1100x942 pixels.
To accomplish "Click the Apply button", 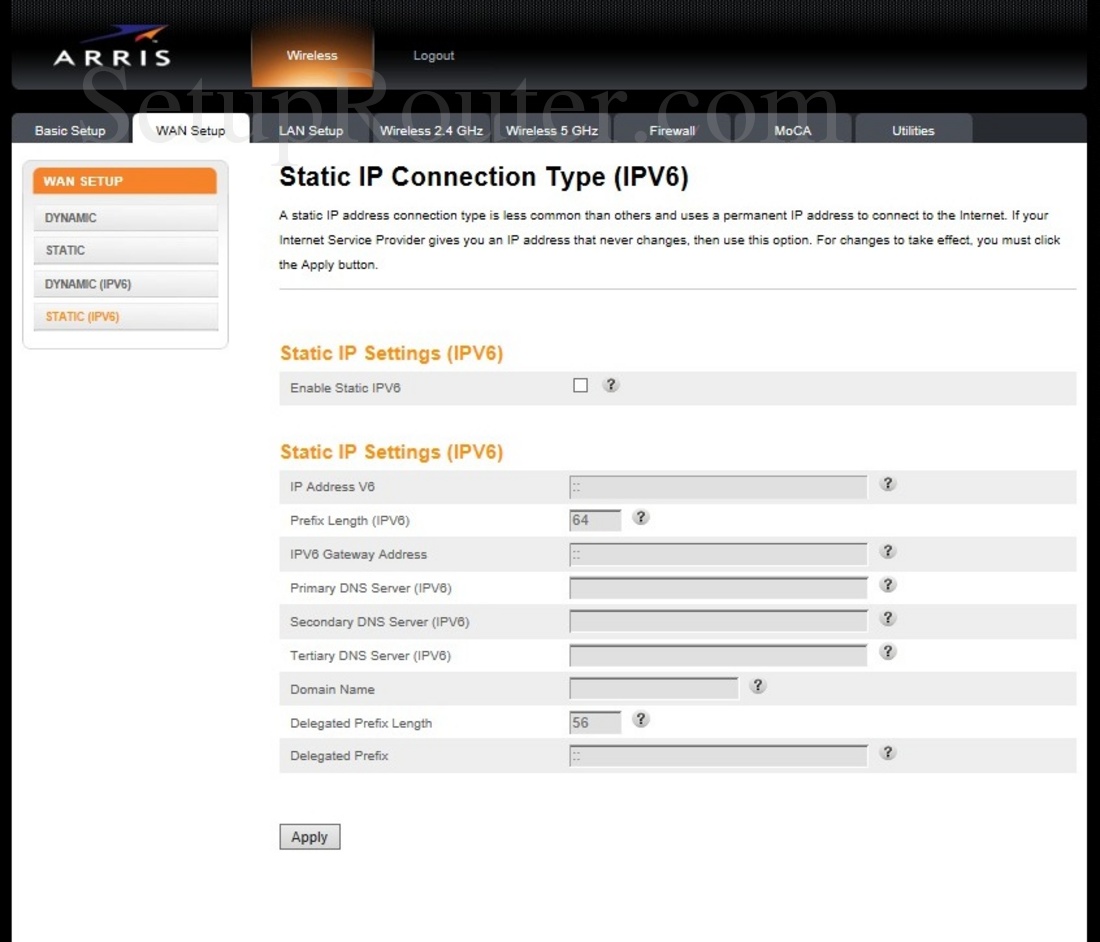I will pos(309,837).
